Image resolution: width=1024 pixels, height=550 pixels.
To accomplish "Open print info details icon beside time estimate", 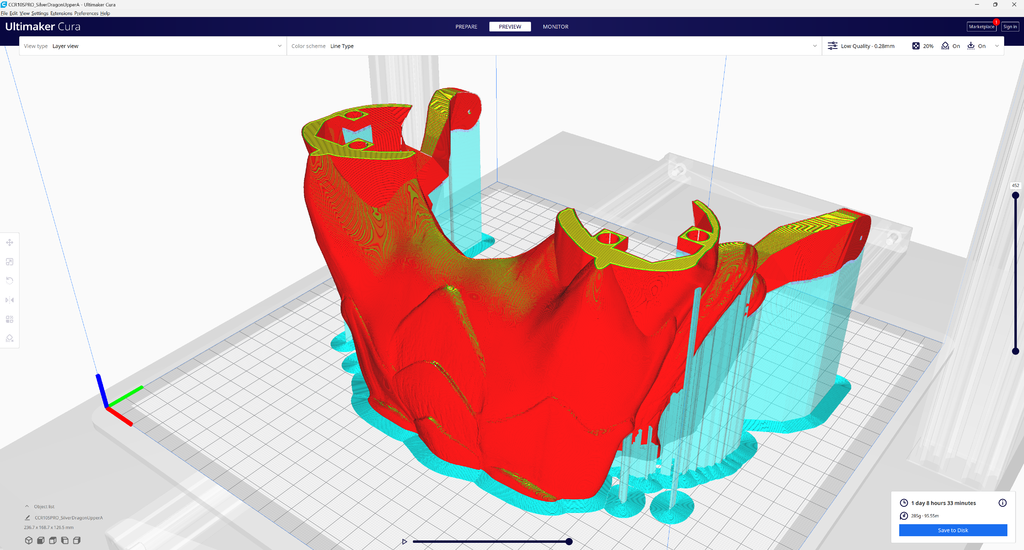I will (1002, 503).
